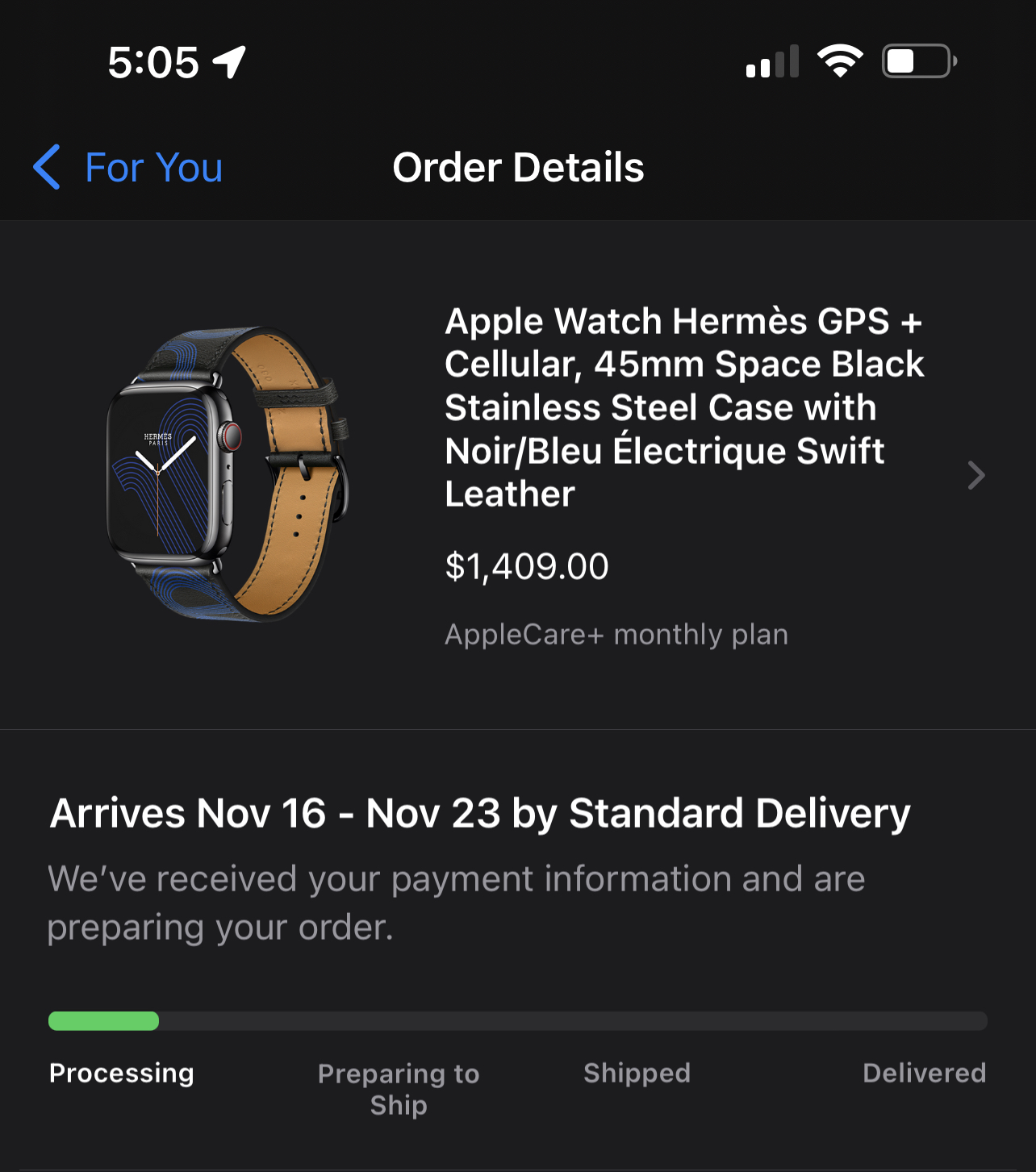Tap AppleCare+ monthly plan text
1036x1172 pixels.
pyautogui.click(x=616, y=635)
